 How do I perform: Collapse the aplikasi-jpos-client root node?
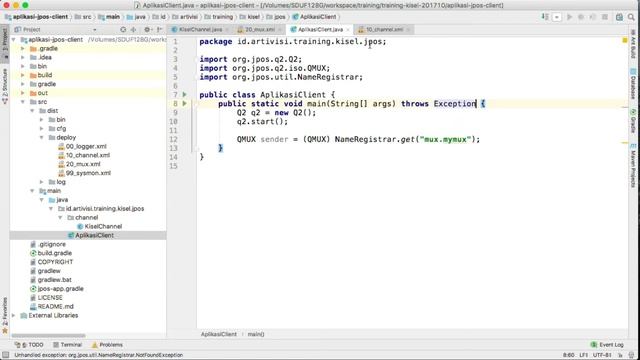(x=13, y=40)
